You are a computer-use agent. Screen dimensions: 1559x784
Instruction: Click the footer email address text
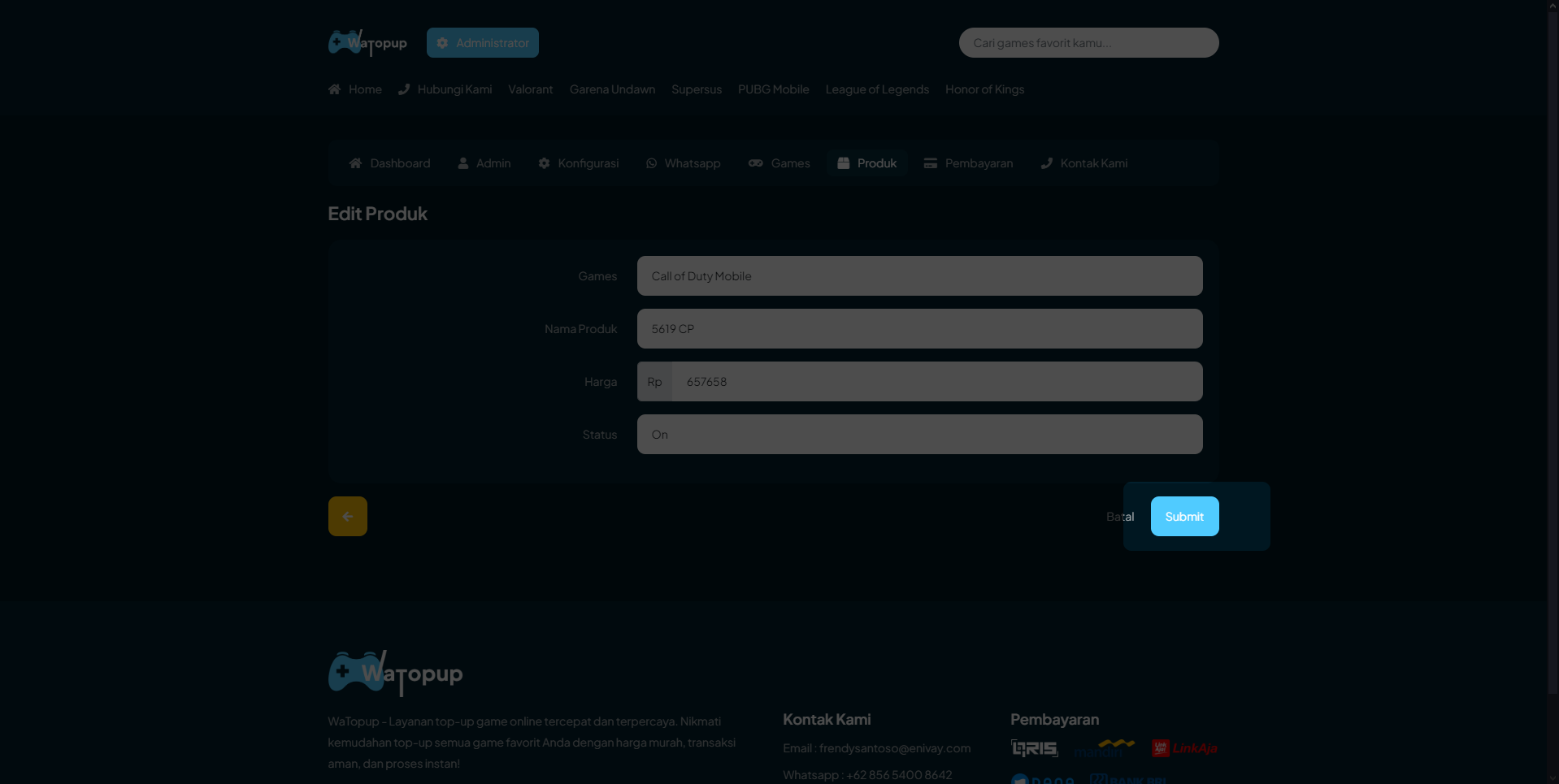pyautogui.click(x=895, y=748)
